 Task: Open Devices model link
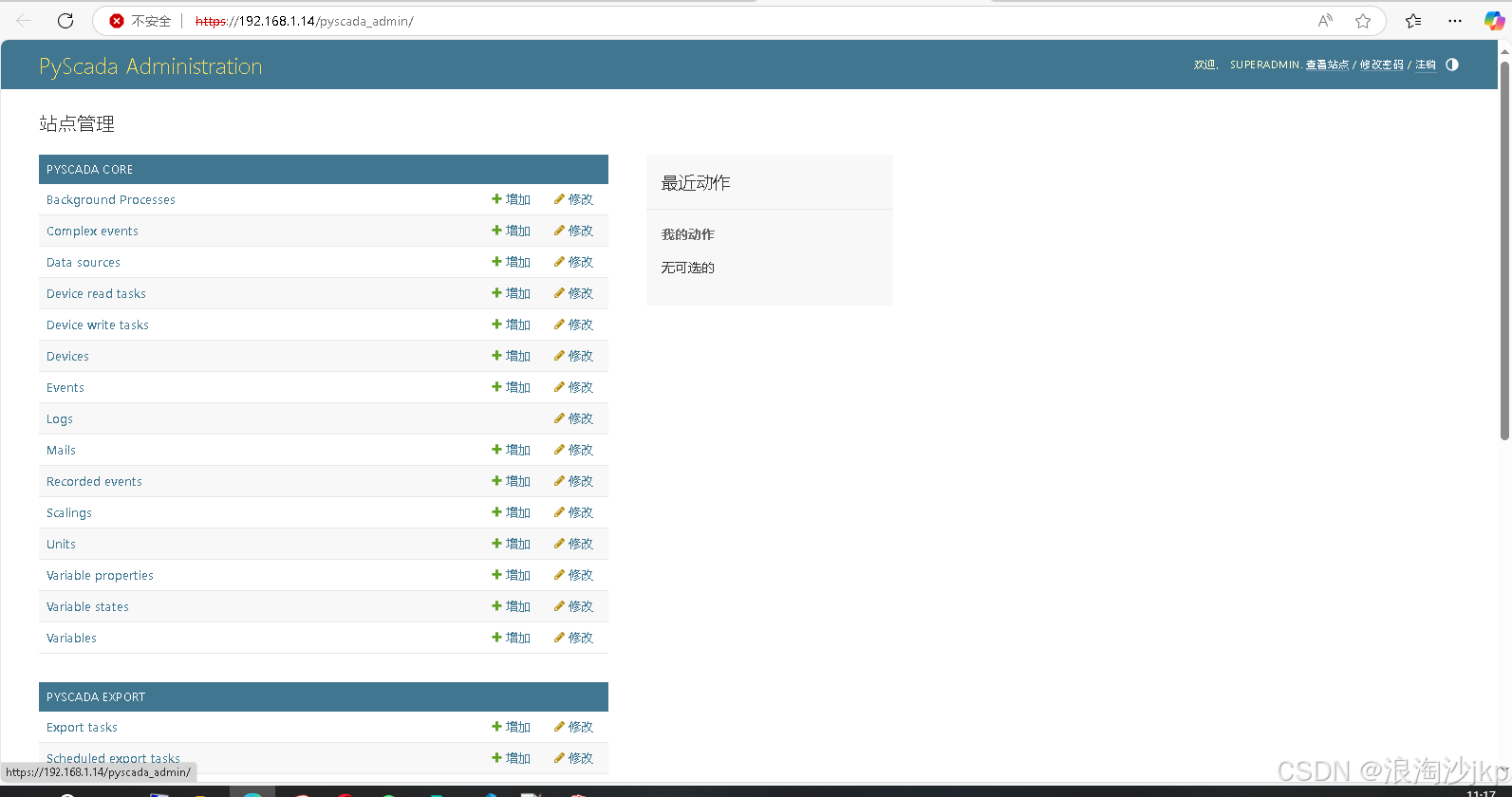[x=67, y=356]
